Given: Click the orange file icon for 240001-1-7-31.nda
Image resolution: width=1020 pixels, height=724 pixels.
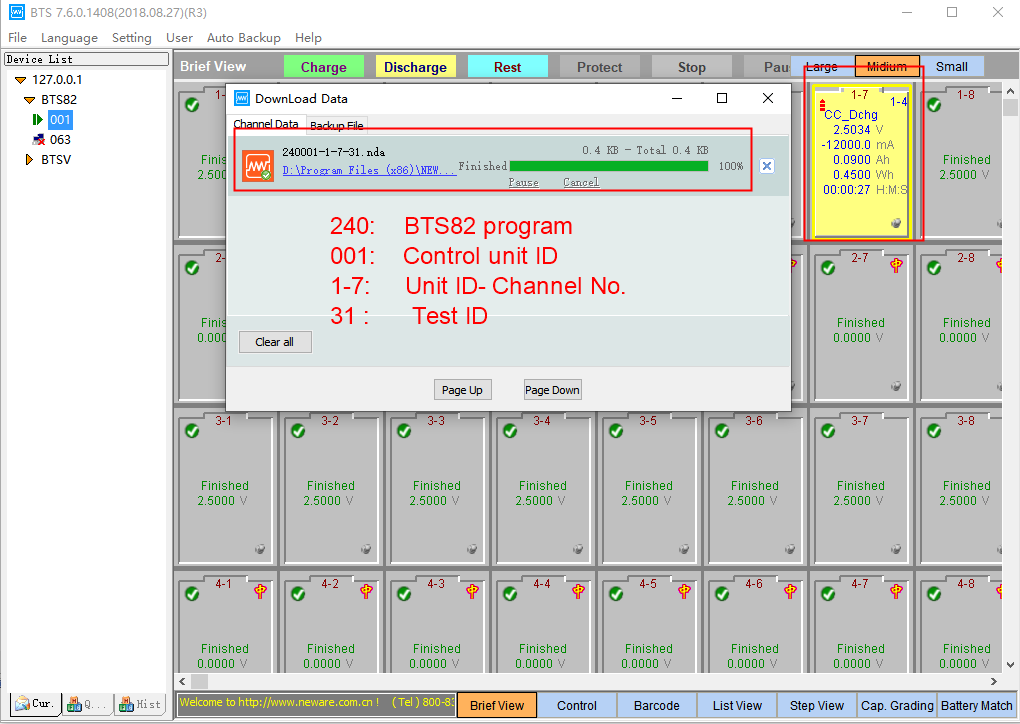Looking at the screenshot, I should pos(258,166).
